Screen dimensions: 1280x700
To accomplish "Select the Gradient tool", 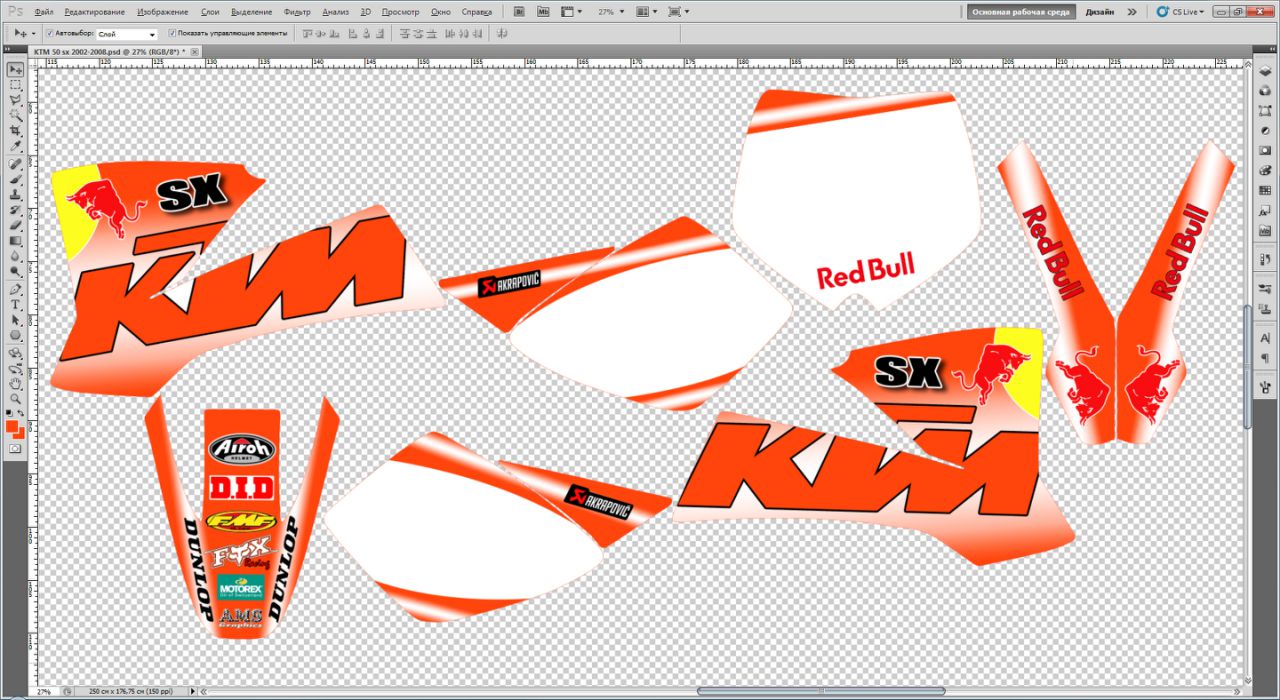I will pyautogui.click(x=15, y=241).
